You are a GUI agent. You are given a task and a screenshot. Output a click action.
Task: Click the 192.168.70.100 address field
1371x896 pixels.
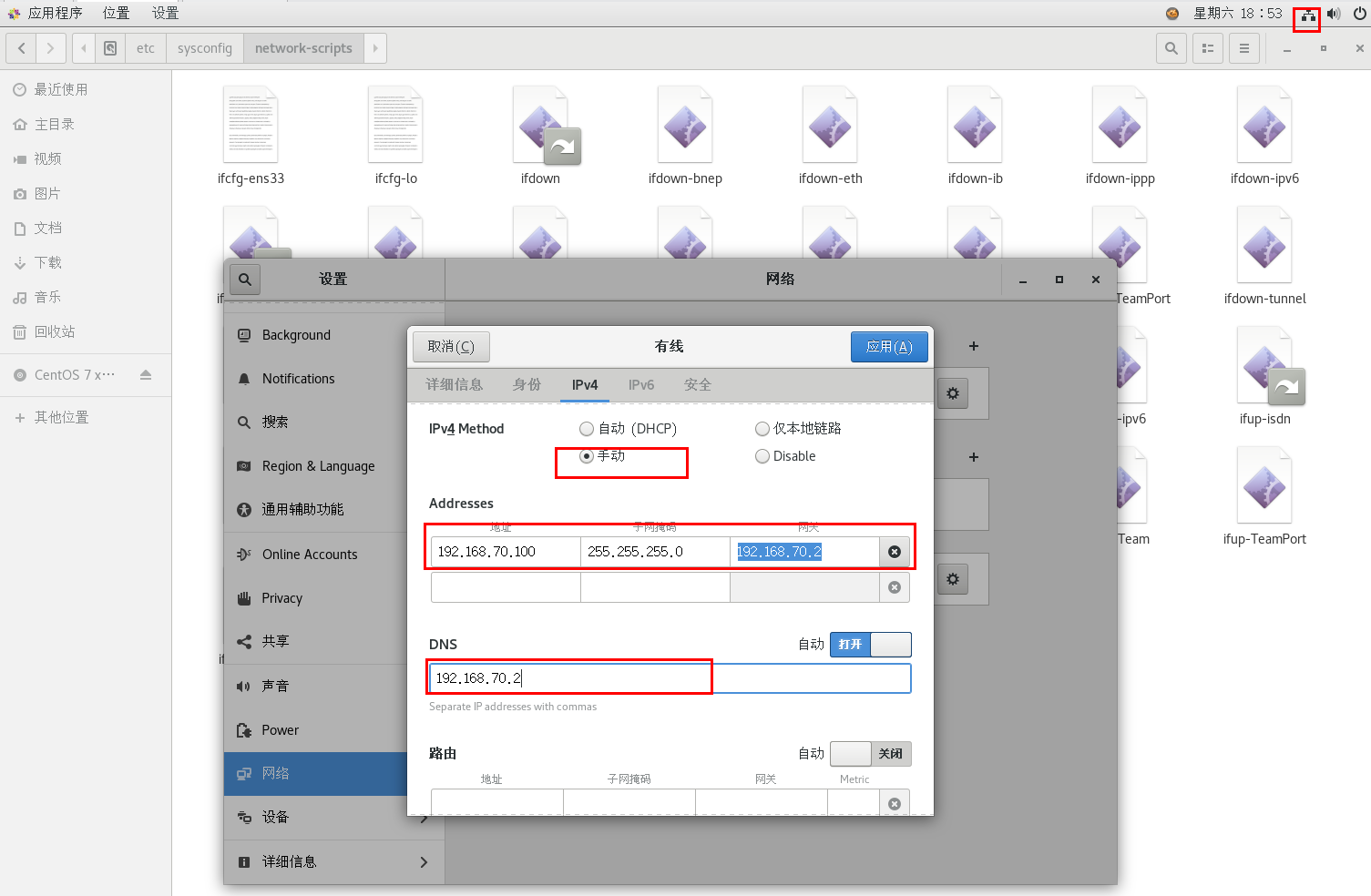pos(506,552)
